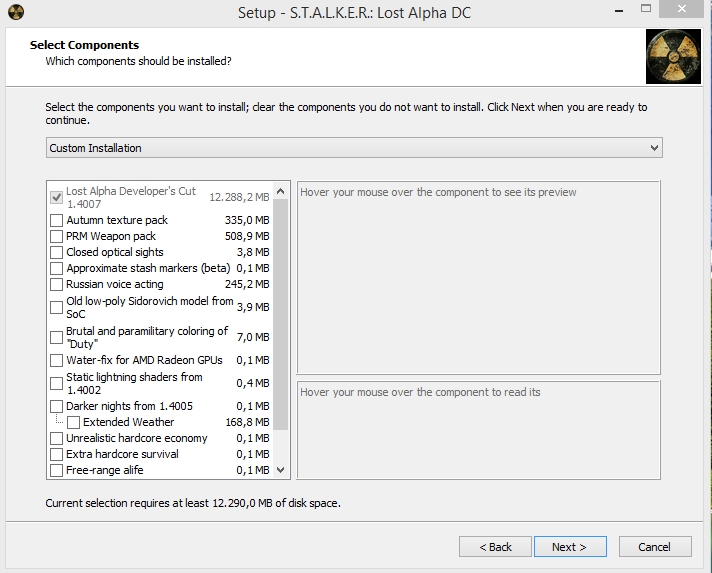This screenshot has height=573, width=712.
Task: Check Water-fix for AMD Radeon GPUs
Action: point(56,360)
